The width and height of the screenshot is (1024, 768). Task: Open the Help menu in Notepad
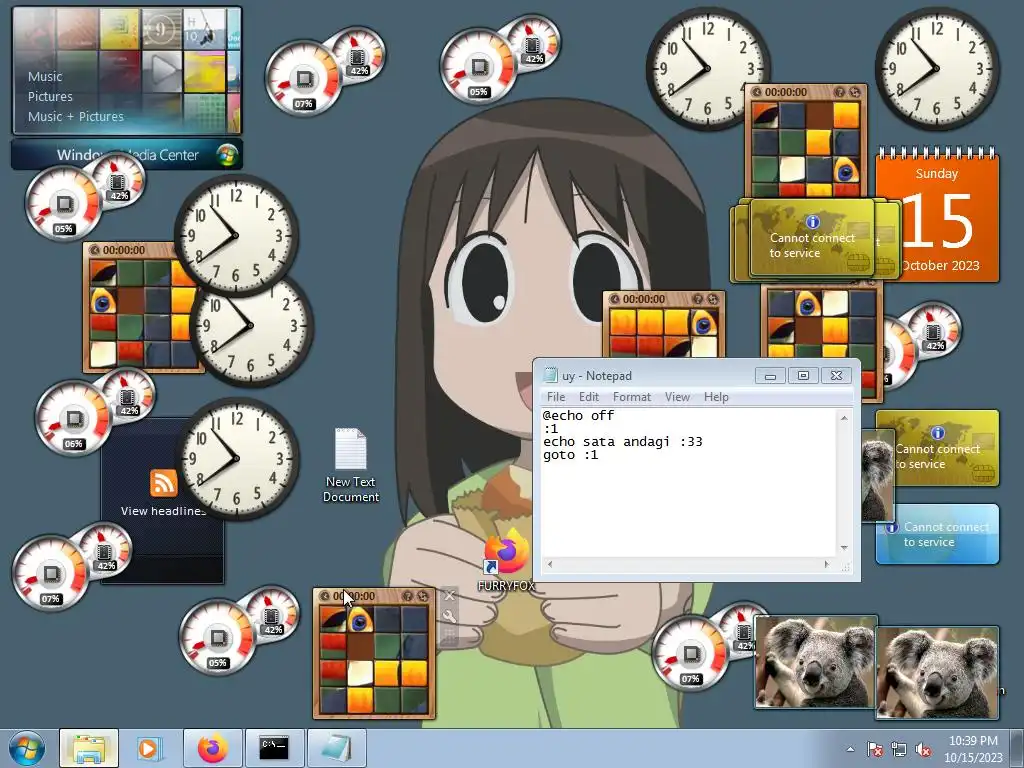(x=716, y=397)
